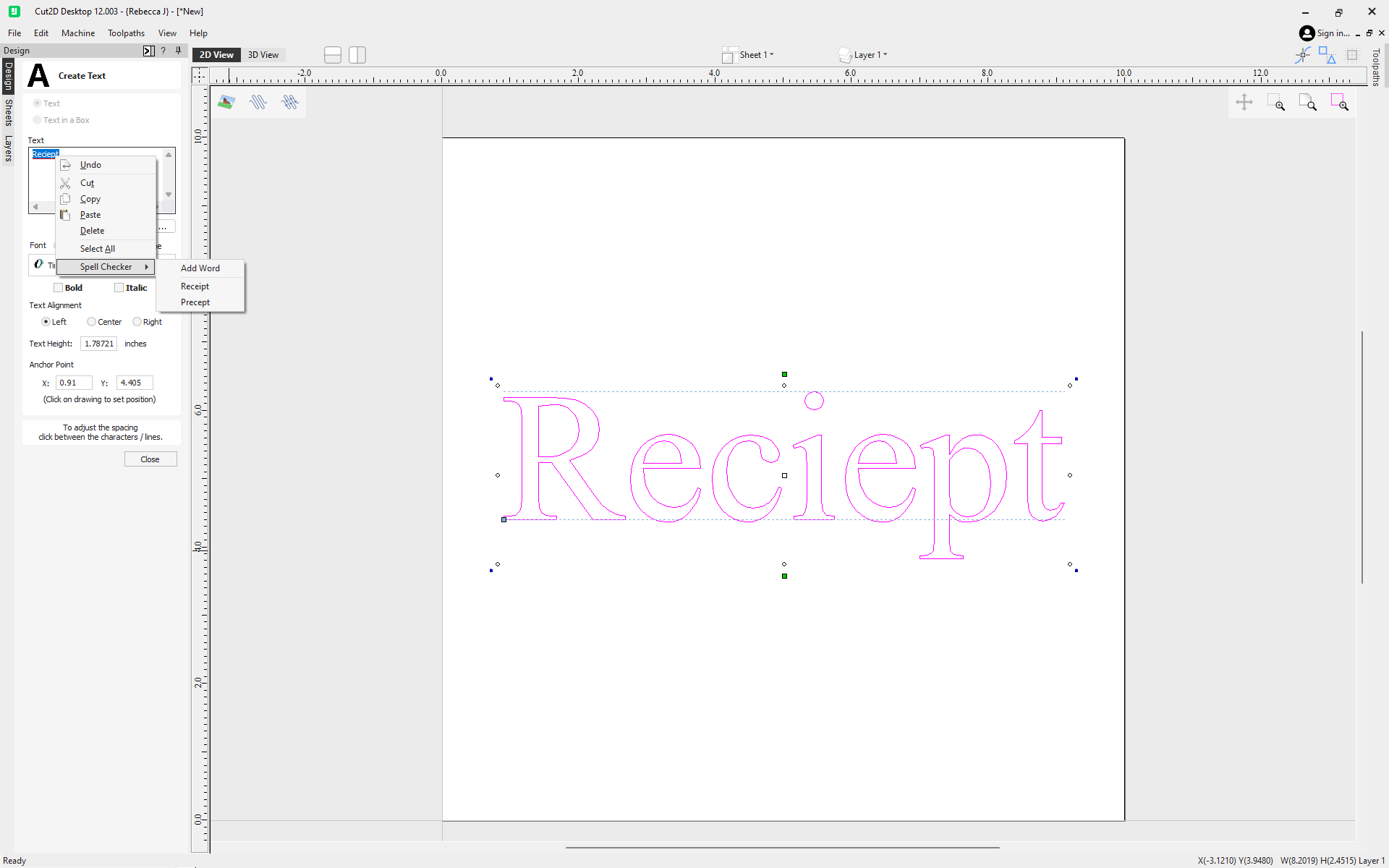
Task: Select the Text radio option
Action: coord(37,103)
